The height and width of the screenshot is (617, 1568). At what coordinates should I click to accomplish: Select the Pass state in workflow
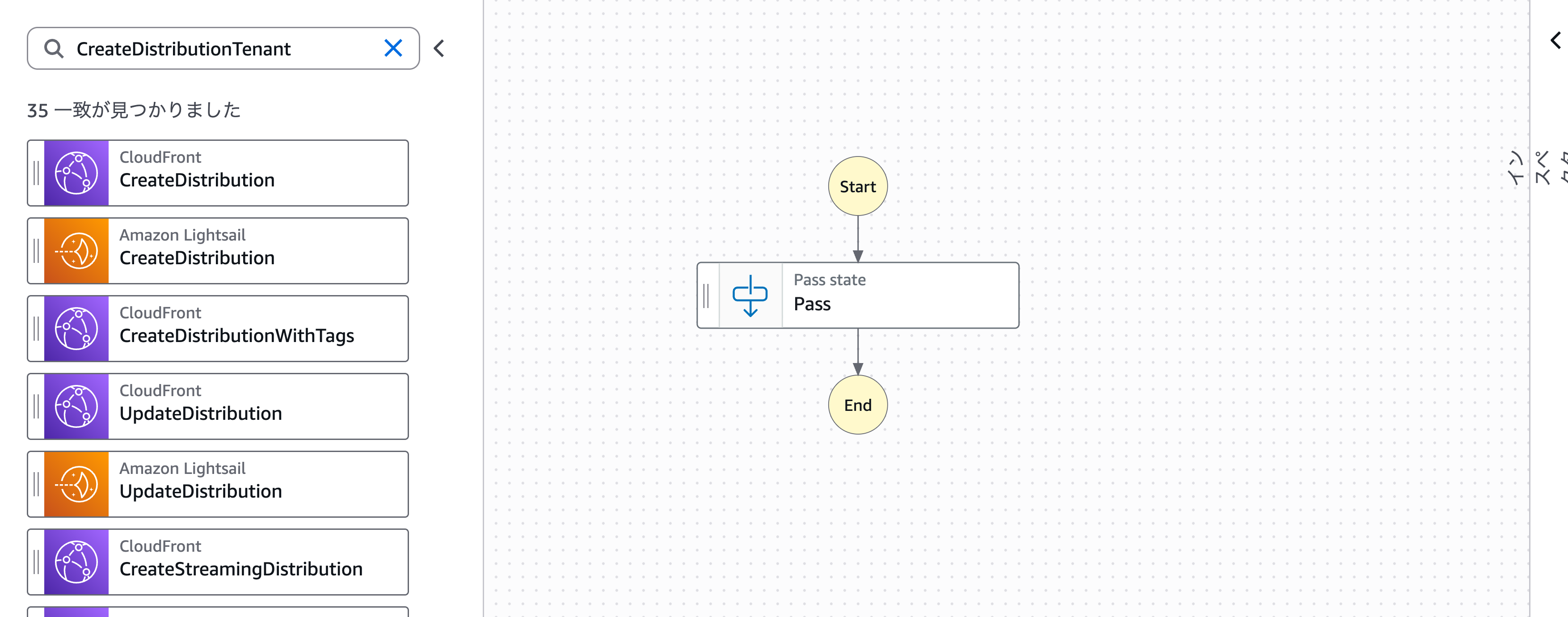tap(899, 296)
